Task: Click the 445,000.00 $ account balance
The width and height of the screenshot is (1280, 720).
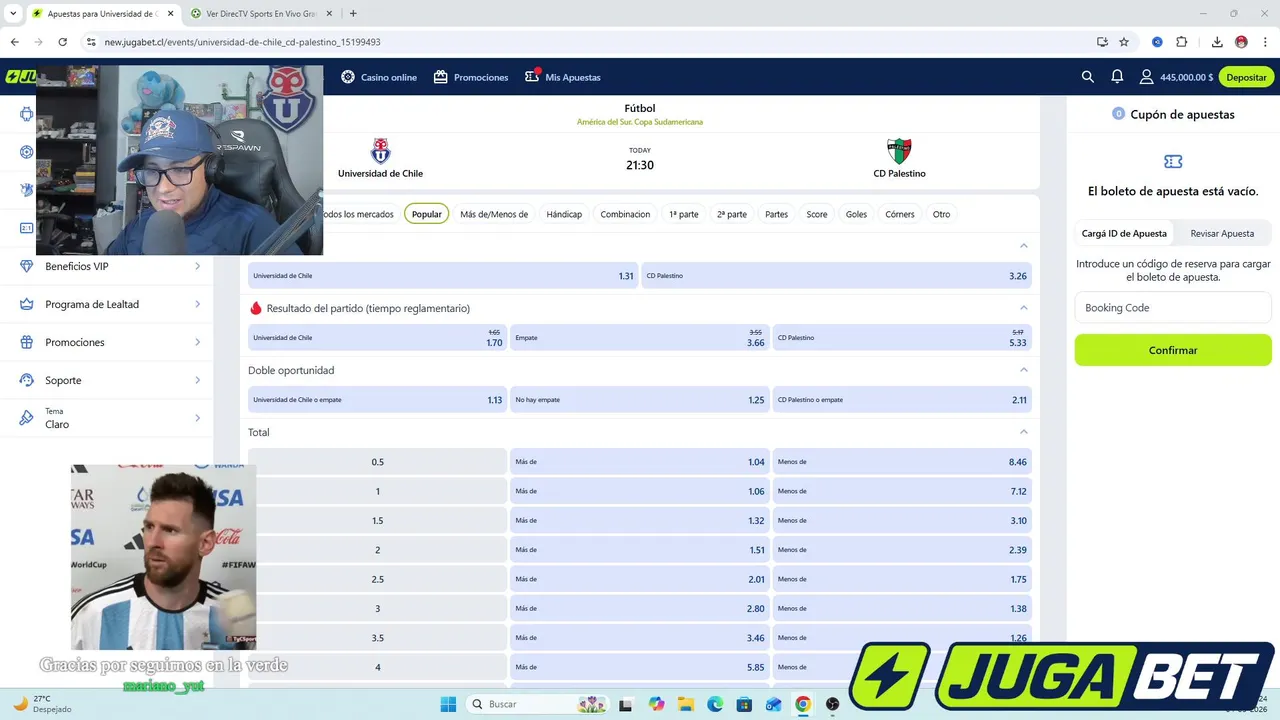Action: click(1187, 77)
